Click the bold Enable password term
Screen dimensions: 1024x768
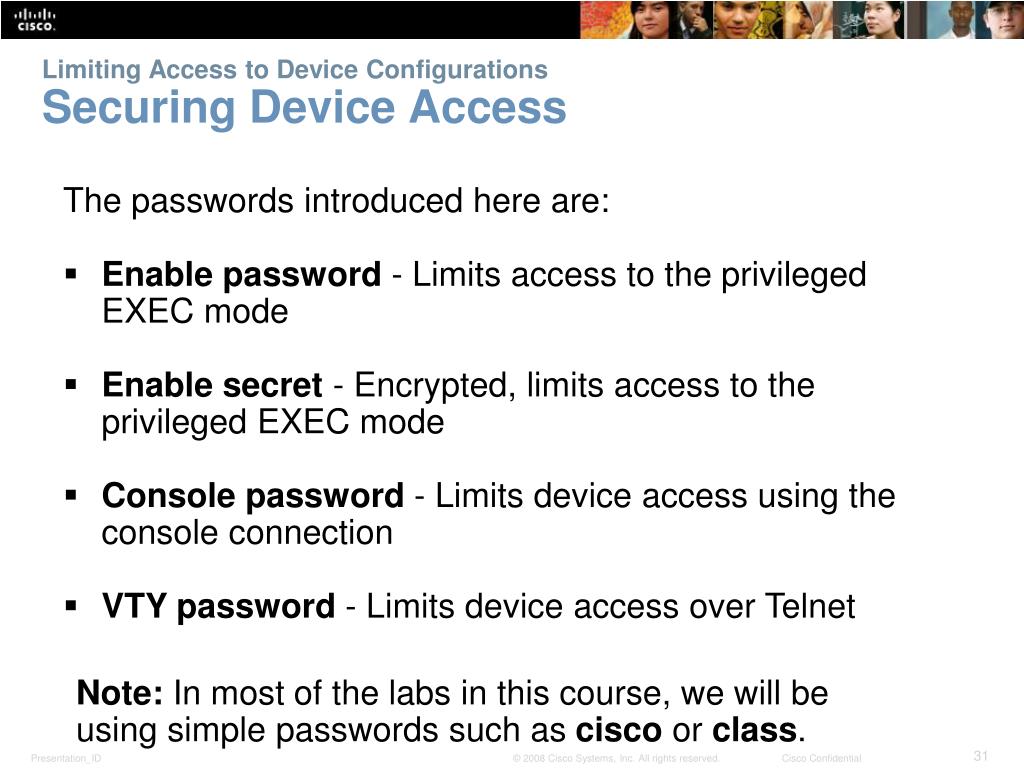click(x=241, y=275)
